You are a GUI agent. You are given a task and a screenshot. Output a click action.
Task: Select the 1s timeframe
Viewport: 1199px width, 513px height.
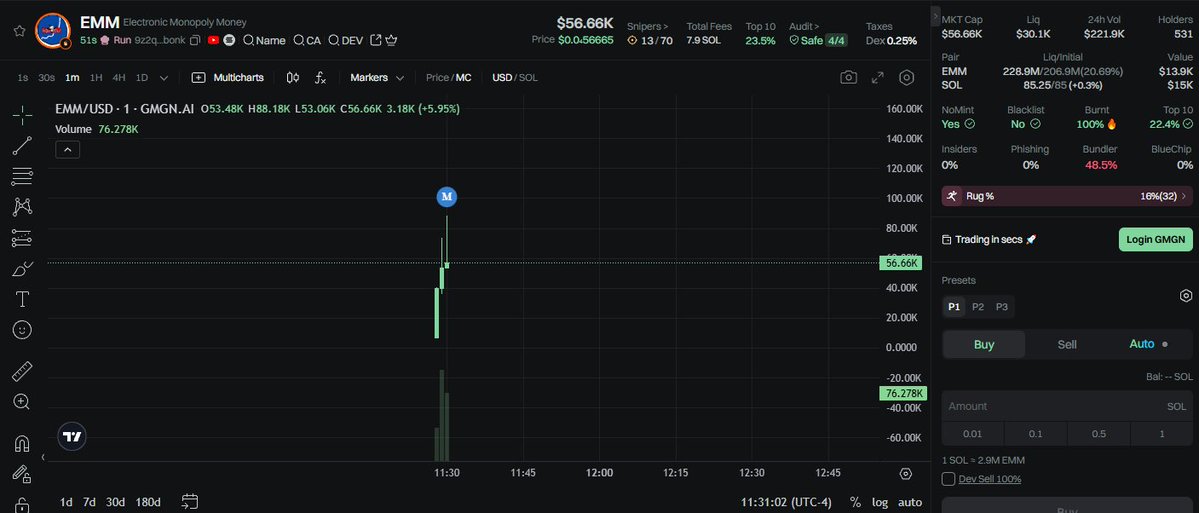pos(22,77)
